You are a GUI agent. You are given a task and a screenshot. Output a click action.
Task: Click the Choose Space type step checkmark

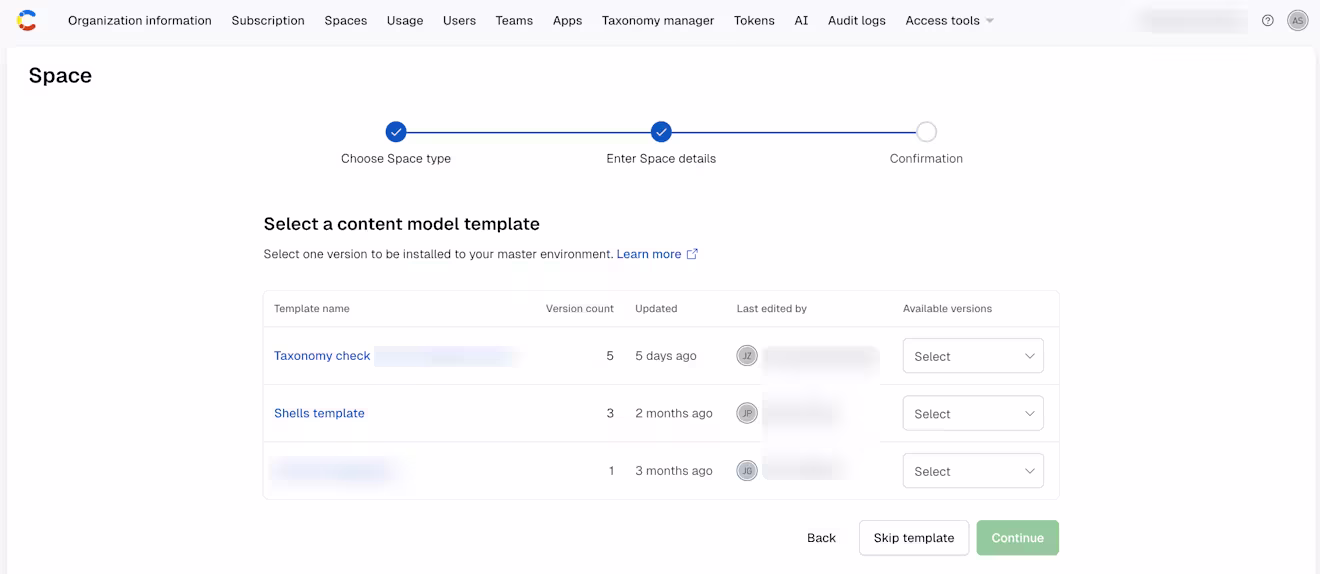tap(396, 132)
